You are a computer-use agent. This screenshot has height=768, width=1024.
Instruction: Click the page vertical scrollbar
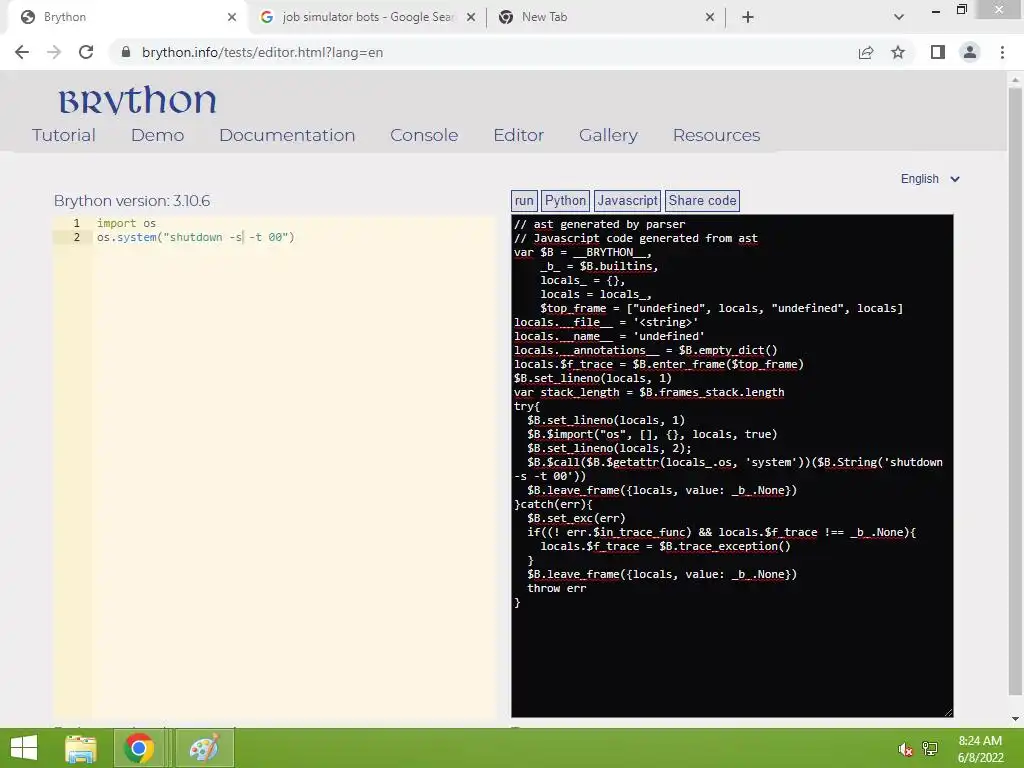1015,392
